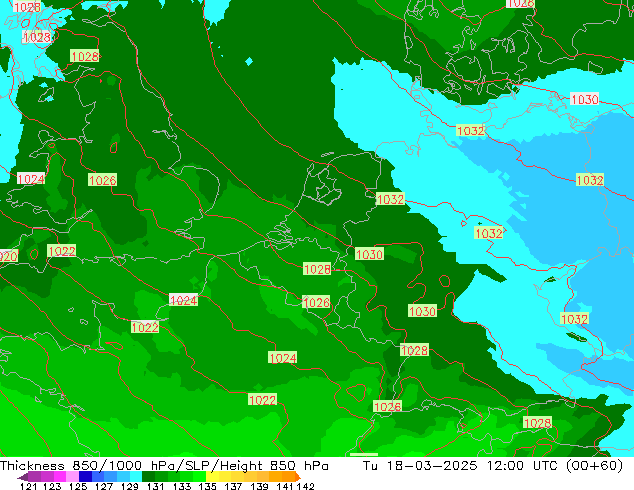This screenshot has height=490, width=634.
Task: Click the '1024' label at far left edge
Action: 31,179
